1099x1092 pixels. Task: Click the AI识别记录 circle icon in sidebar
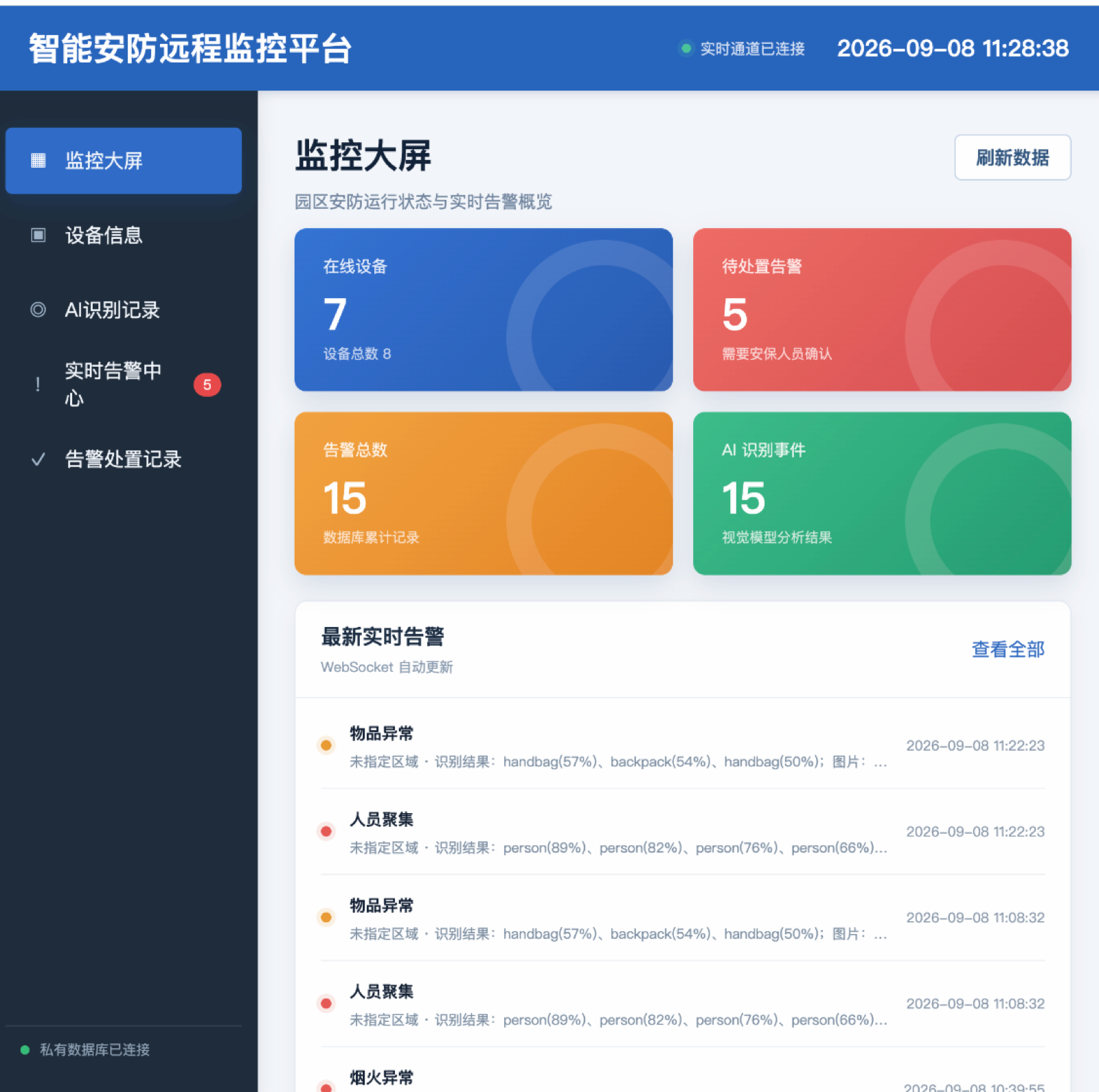click(x=38, y=310)
